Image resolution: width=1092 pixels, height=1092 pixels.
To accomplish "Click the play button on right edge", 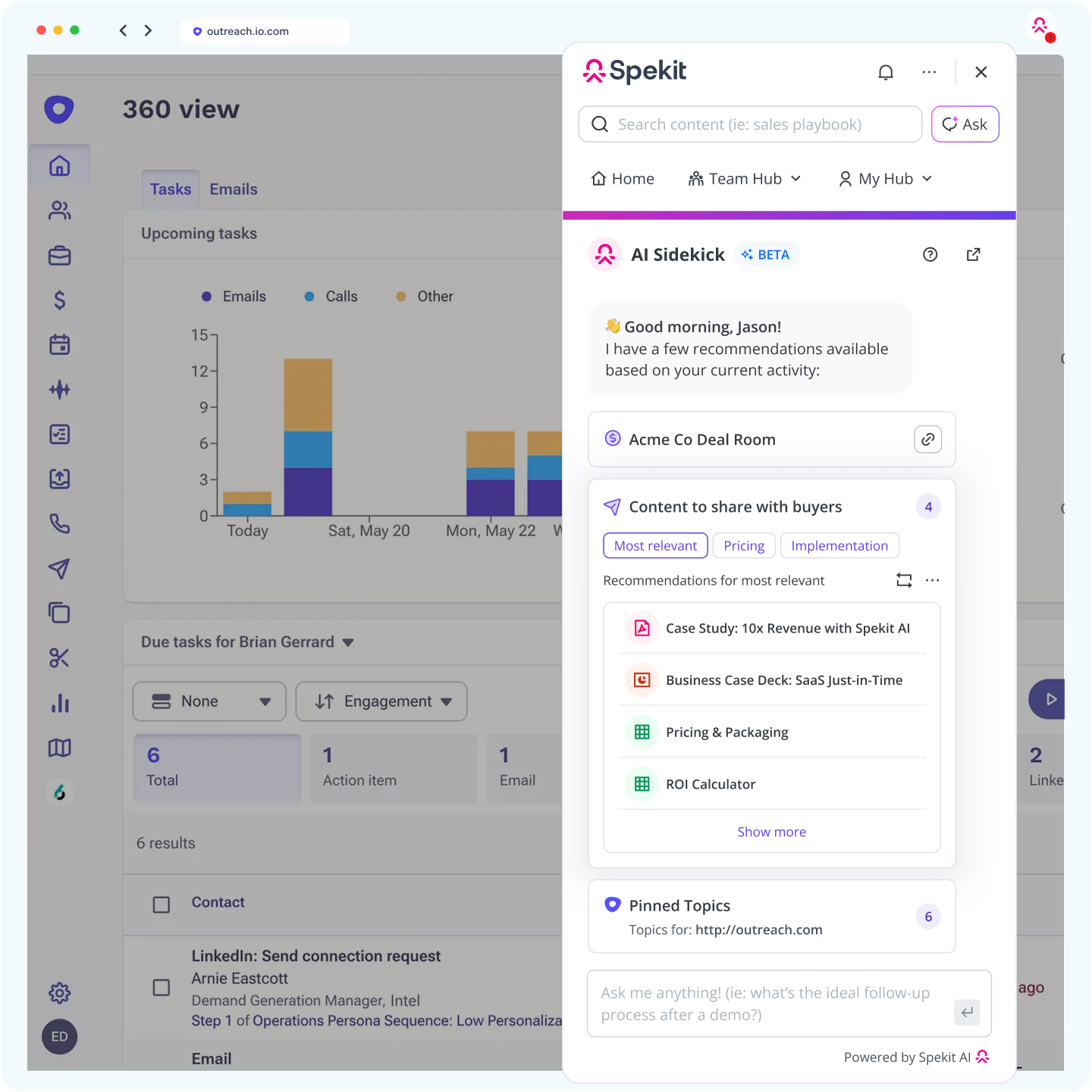I will click(1048, 699).
